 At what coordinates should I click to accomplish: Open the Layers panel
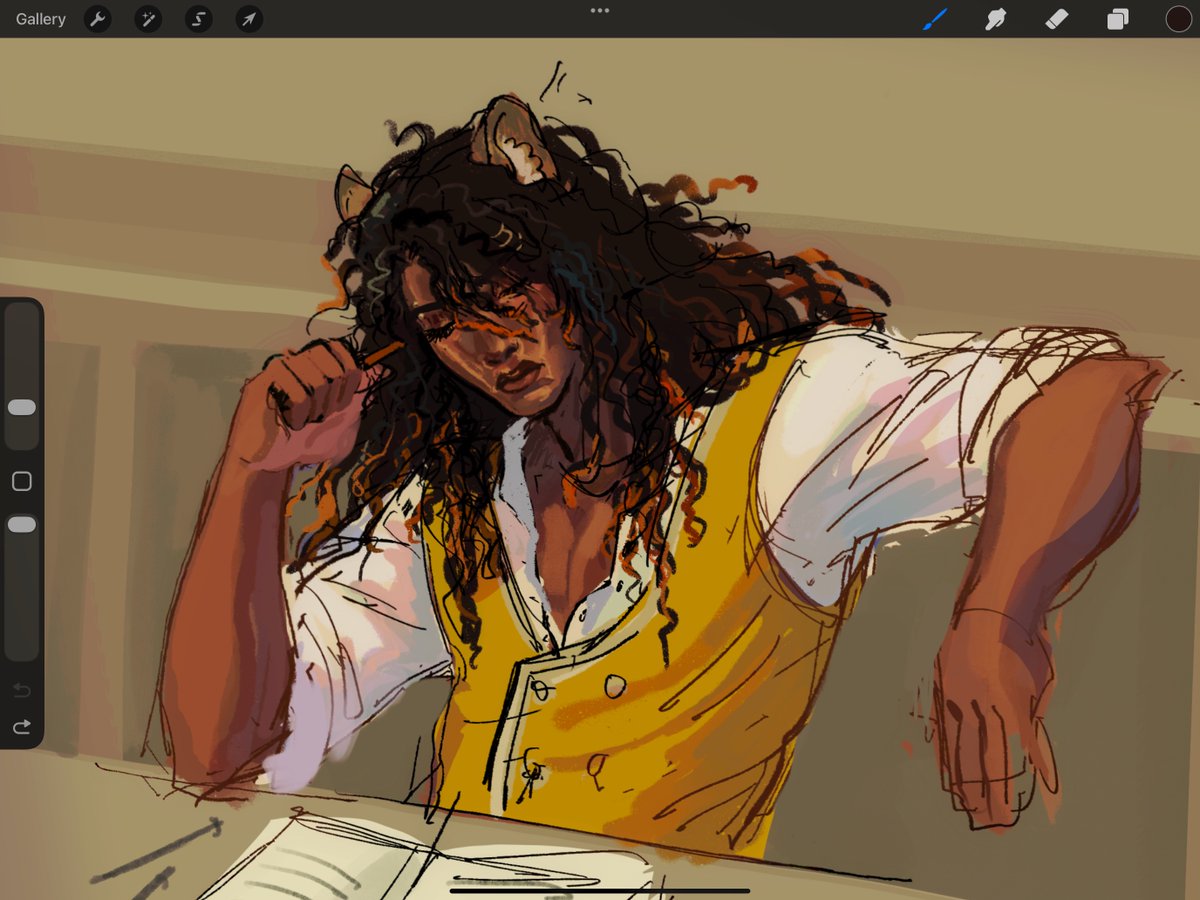(1118, 19)
